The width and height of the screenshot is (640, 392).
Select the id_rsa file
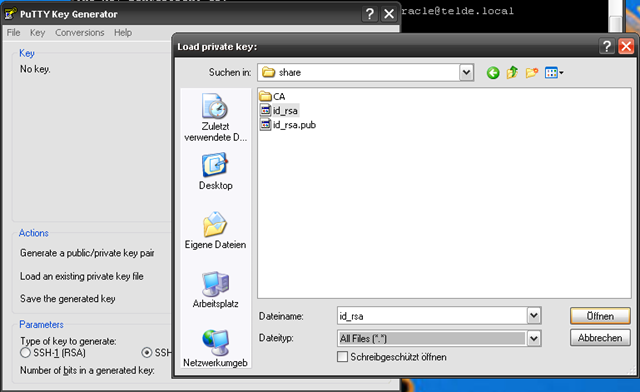[279, 110]
